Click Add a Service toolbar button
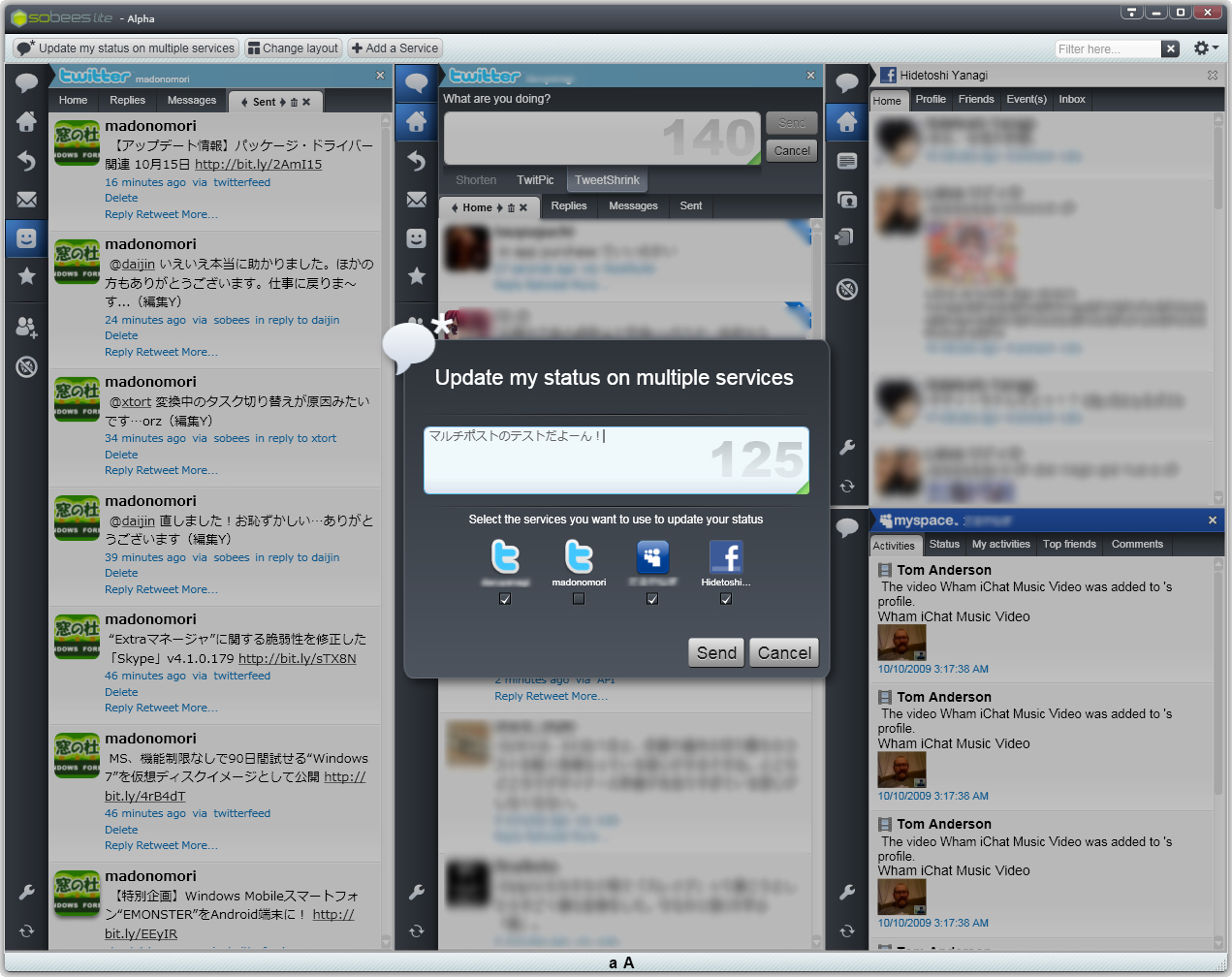 tap(395, 47)
